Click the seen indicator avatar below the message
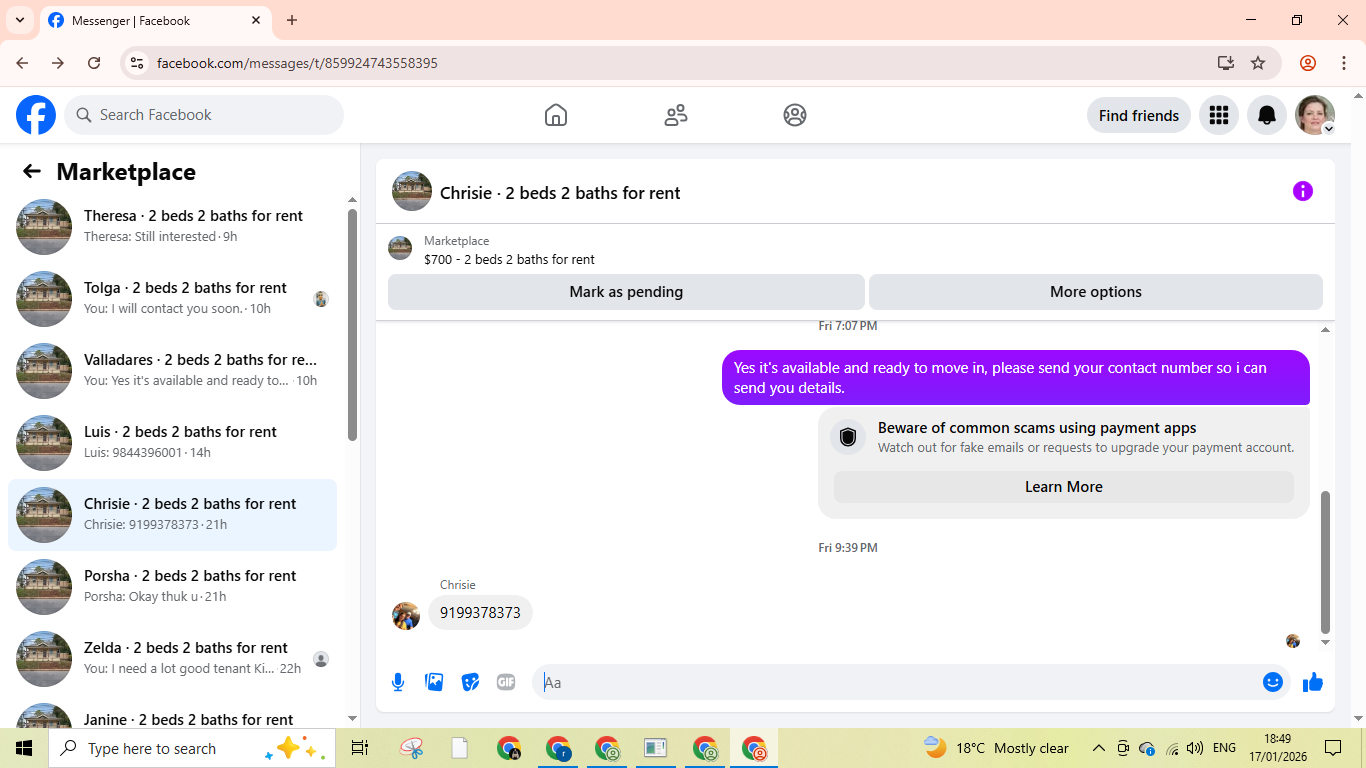This screenshot has height=768, width=1366. tap(1293, 641)
